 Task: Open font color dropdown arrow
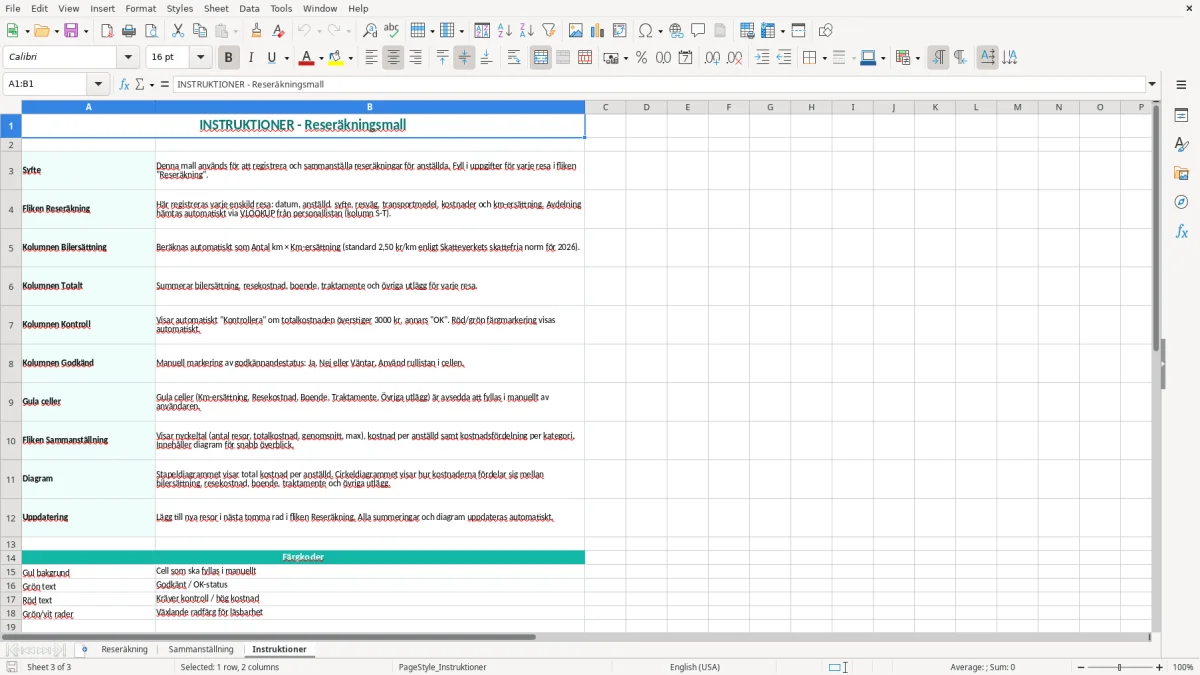pyautogui.click(x=320, y=58)
